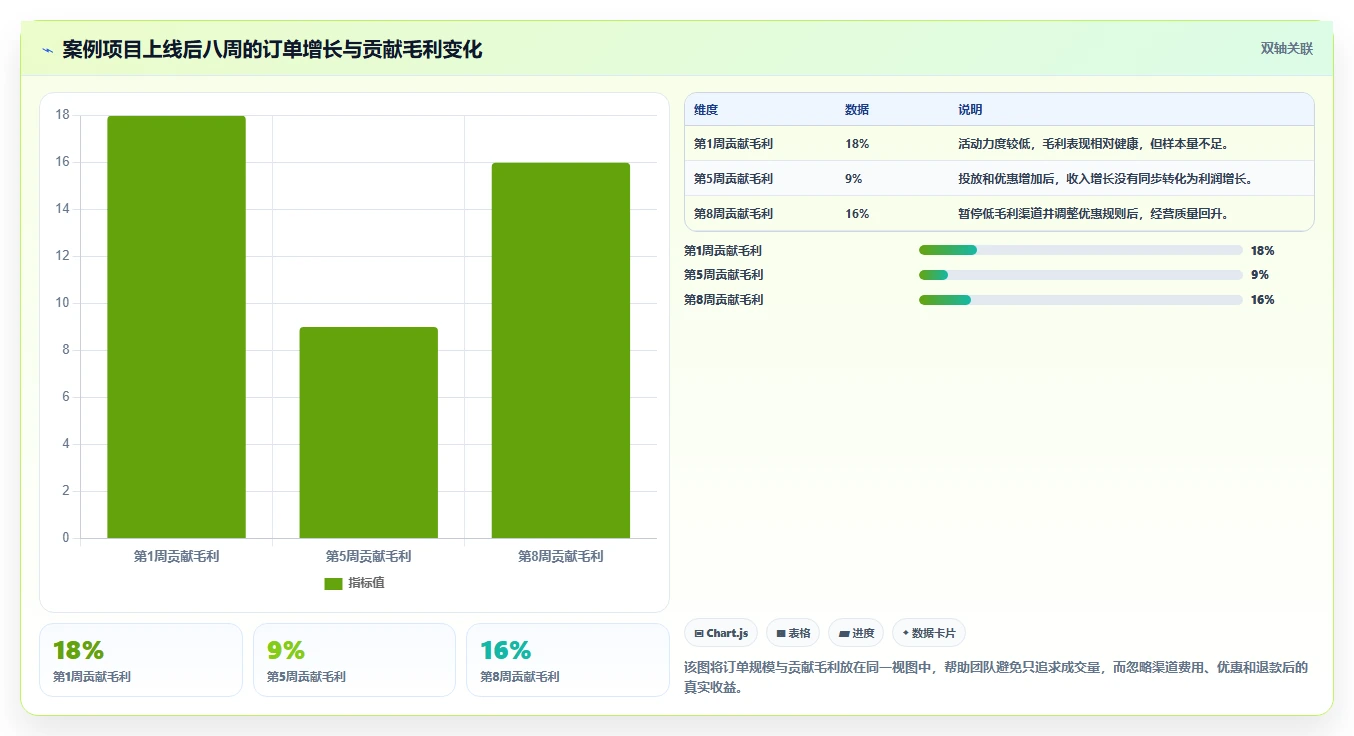Click the 第1周贡献毛利 progress bar
Viewport: 1354px width, 736px height.
tap(1080, 250)
